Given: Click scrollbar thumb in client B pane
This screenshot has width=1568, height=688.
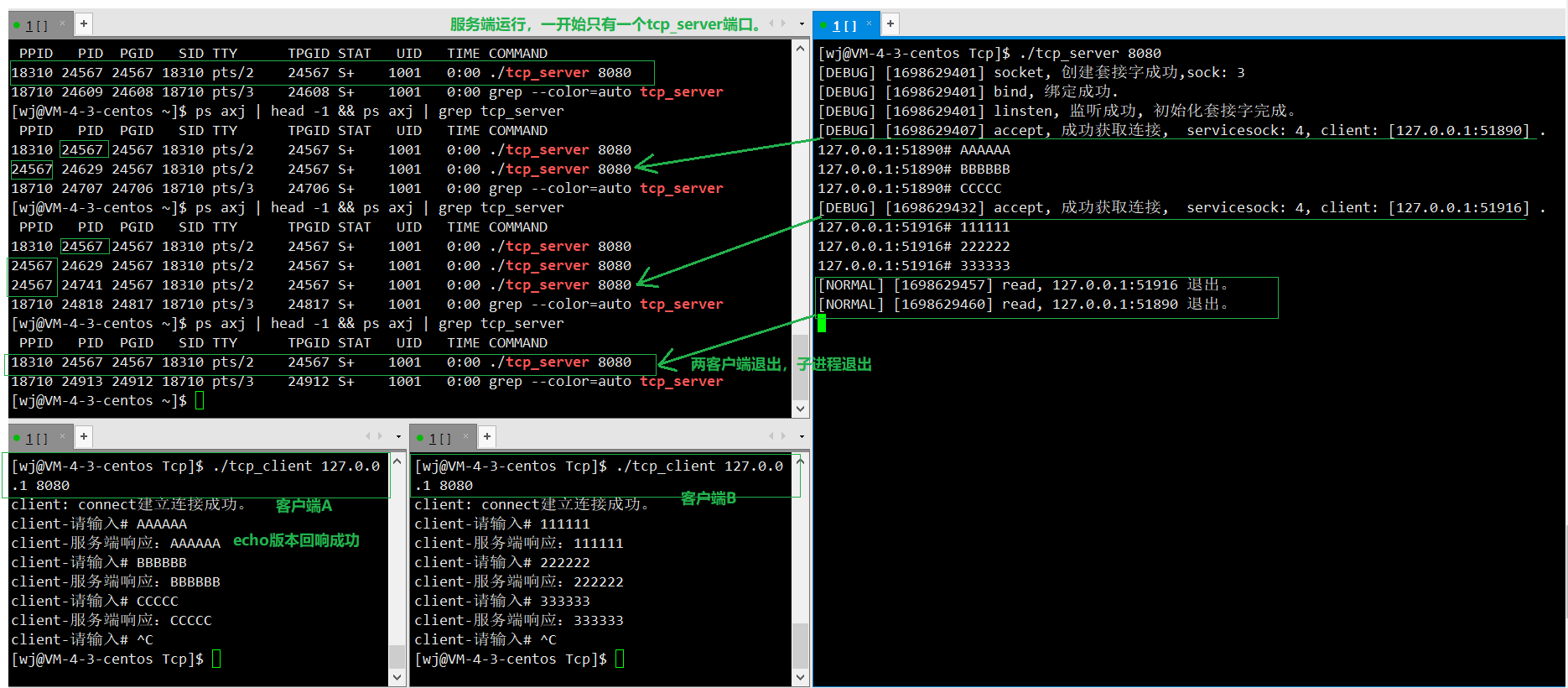Looking at the screenshot, I should (801, 646).
